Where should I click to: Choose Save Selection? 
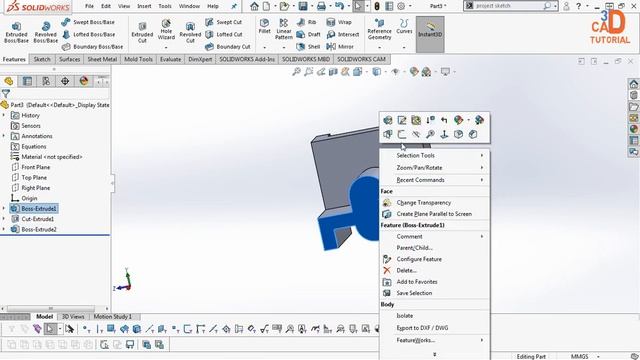(x=434, y=293)
